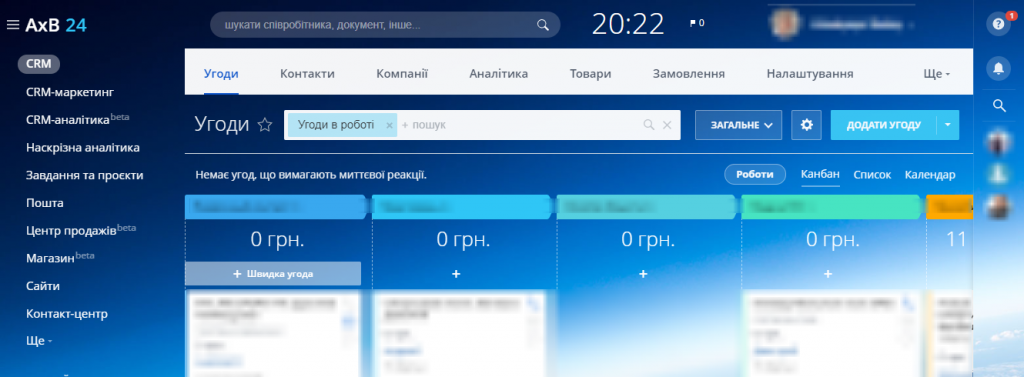Viewport: 1024px width, 377px height.
Task: Clear the deals filter with the X icon
Action: (667, 125)
